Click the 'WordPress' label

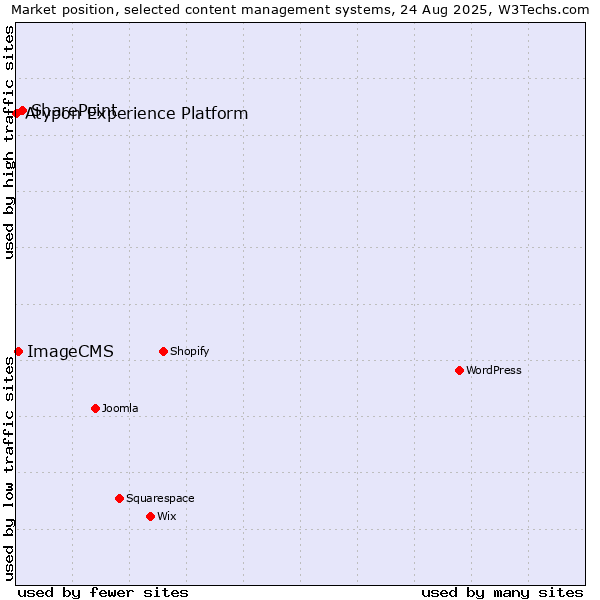tap(494, 370)
